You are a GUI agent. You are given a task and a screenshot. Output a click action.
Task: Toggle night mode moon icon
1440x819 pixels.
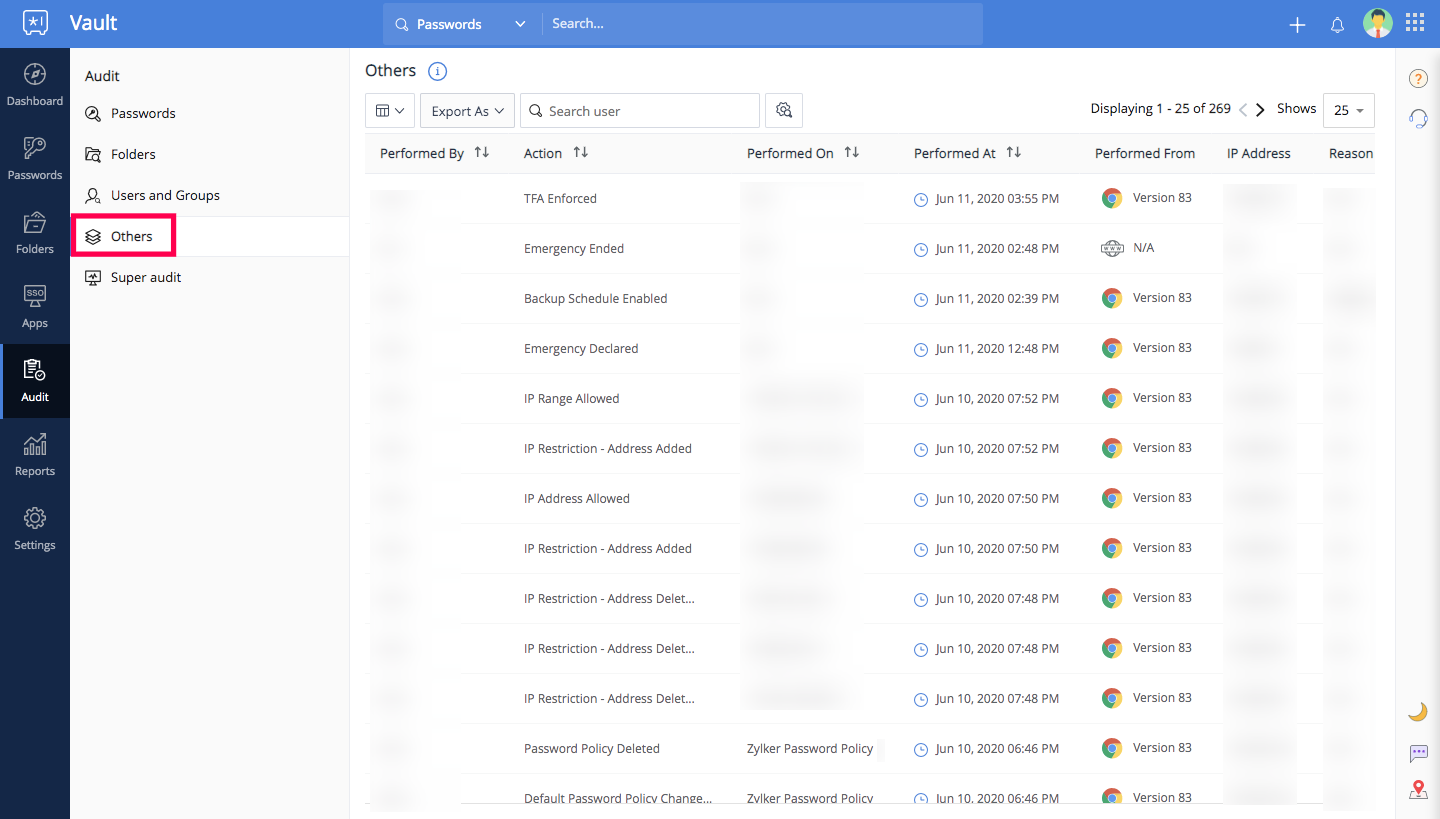coord(1417,711)
